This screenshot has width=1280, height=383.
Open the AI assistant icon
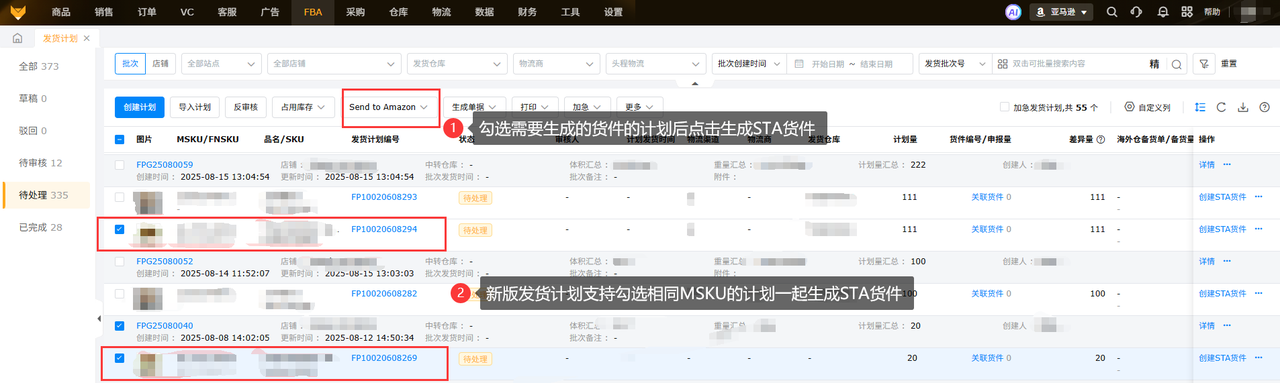click(1012, 12)
